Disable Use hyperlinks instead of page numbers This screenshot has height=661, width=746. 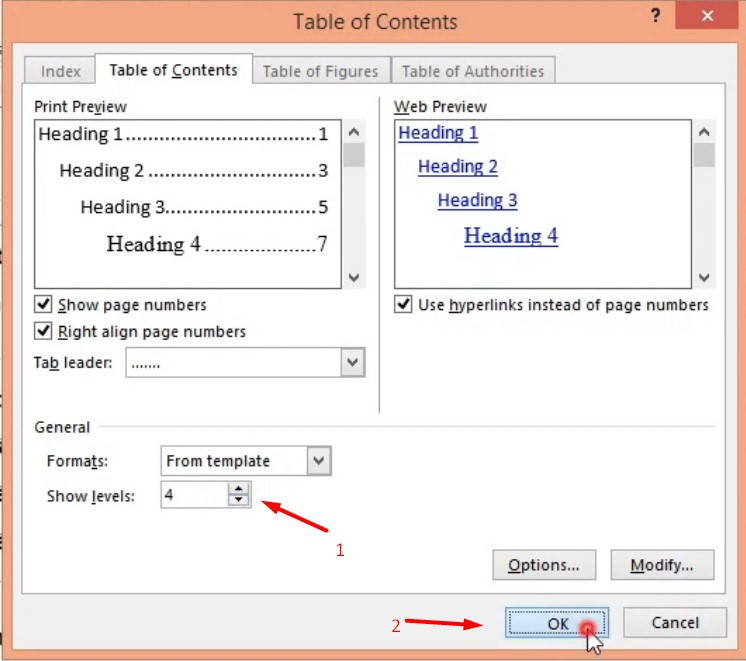(x=403, y=305)
